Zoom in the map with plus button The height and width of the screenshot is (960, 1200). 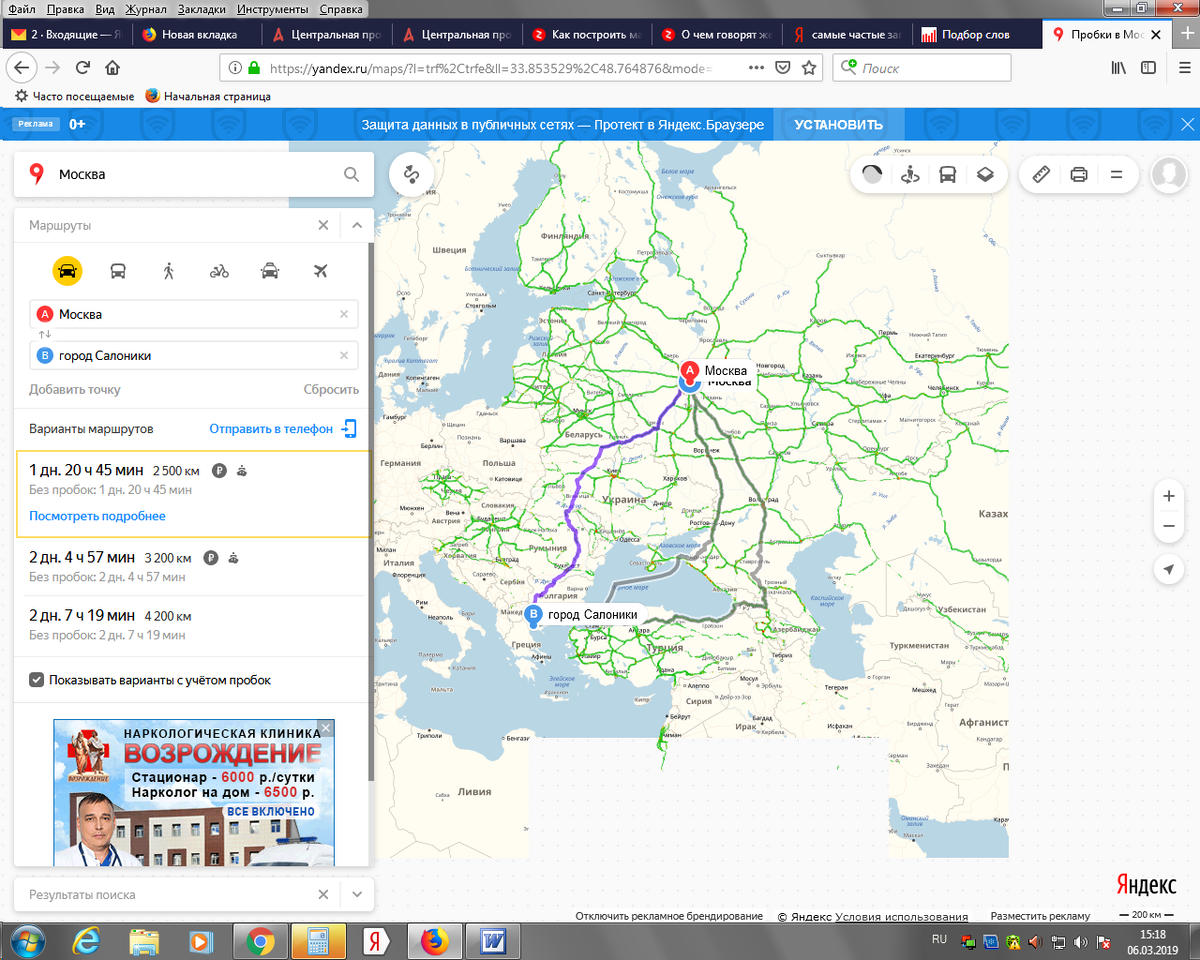(1168, 496)
